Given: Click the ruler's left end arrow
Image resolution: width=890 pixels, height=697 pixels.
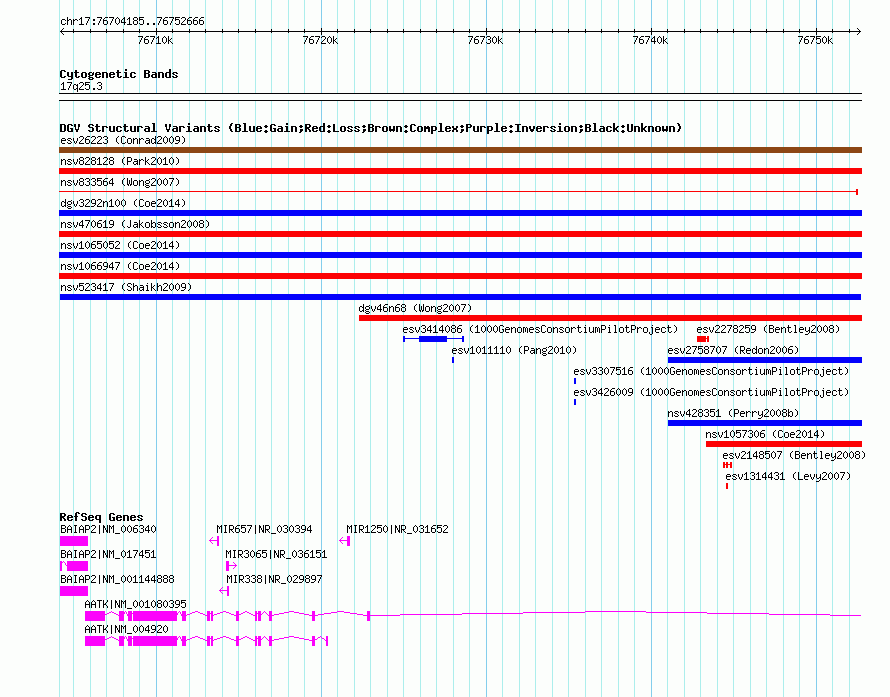Looking at the screenshot, I should click(62, 31).
